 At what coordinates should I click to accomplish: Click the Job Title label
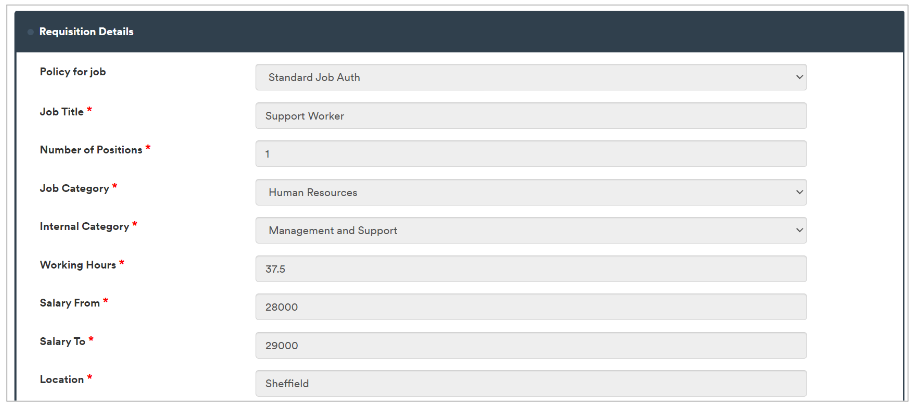[x=61, y=112]
